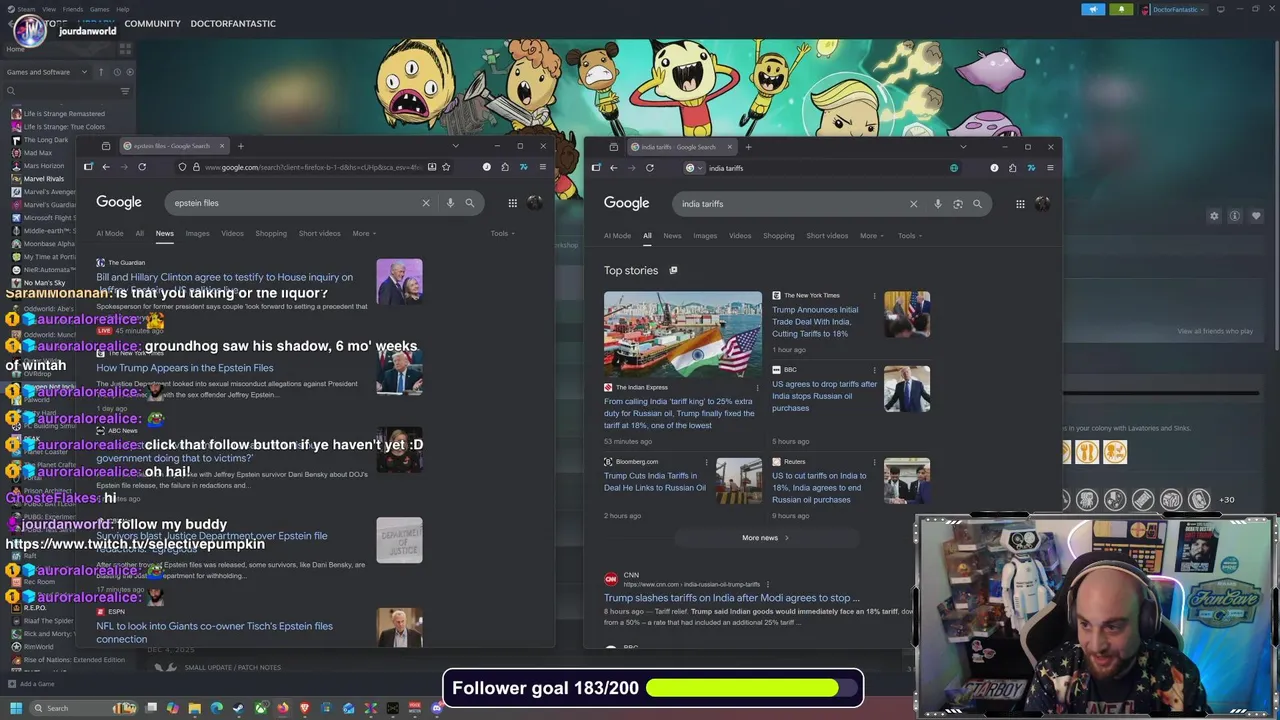
Task: Open Brave browser from the taskbar
Action: point(305,708)
